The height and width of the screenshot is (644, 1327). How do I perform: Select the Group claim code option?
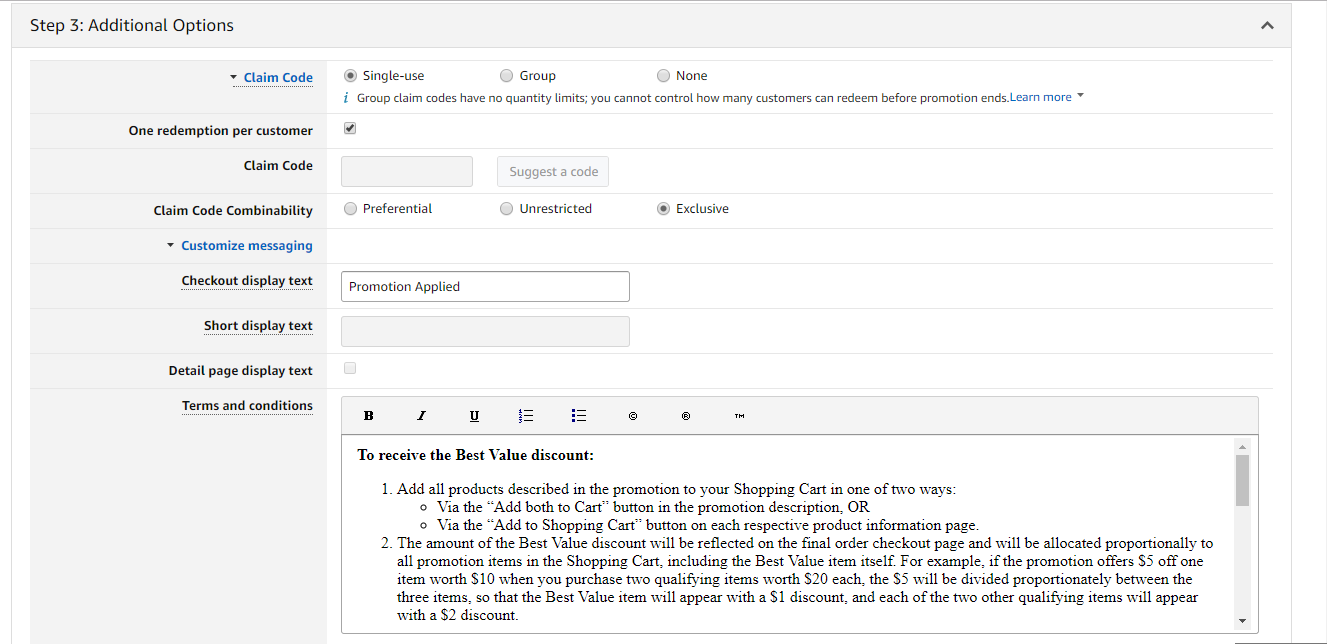tap(507, 76)
